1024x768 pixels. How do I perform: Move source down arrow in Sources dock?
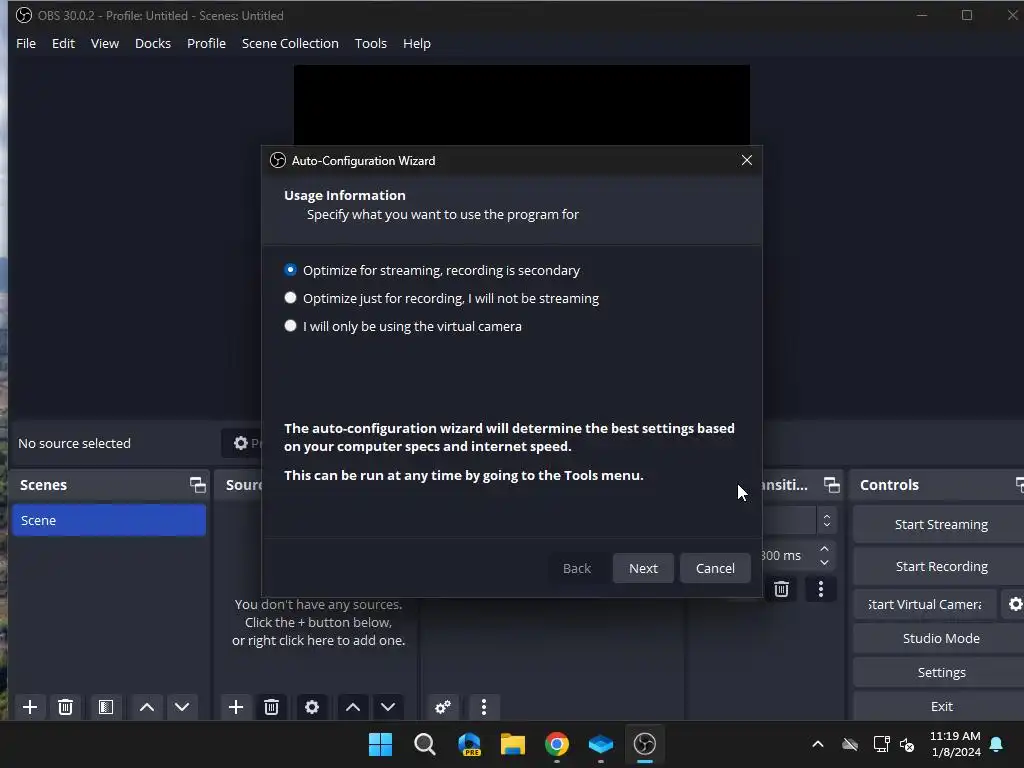[x=388, y=707]
